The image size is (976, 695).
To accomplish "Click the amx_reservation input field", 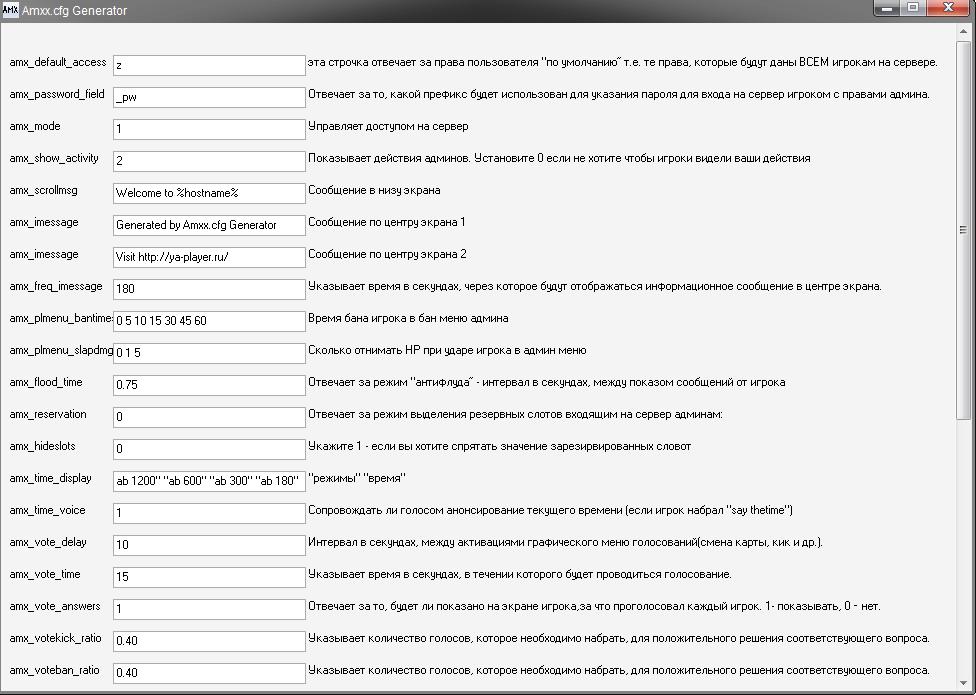I will 209,417.
